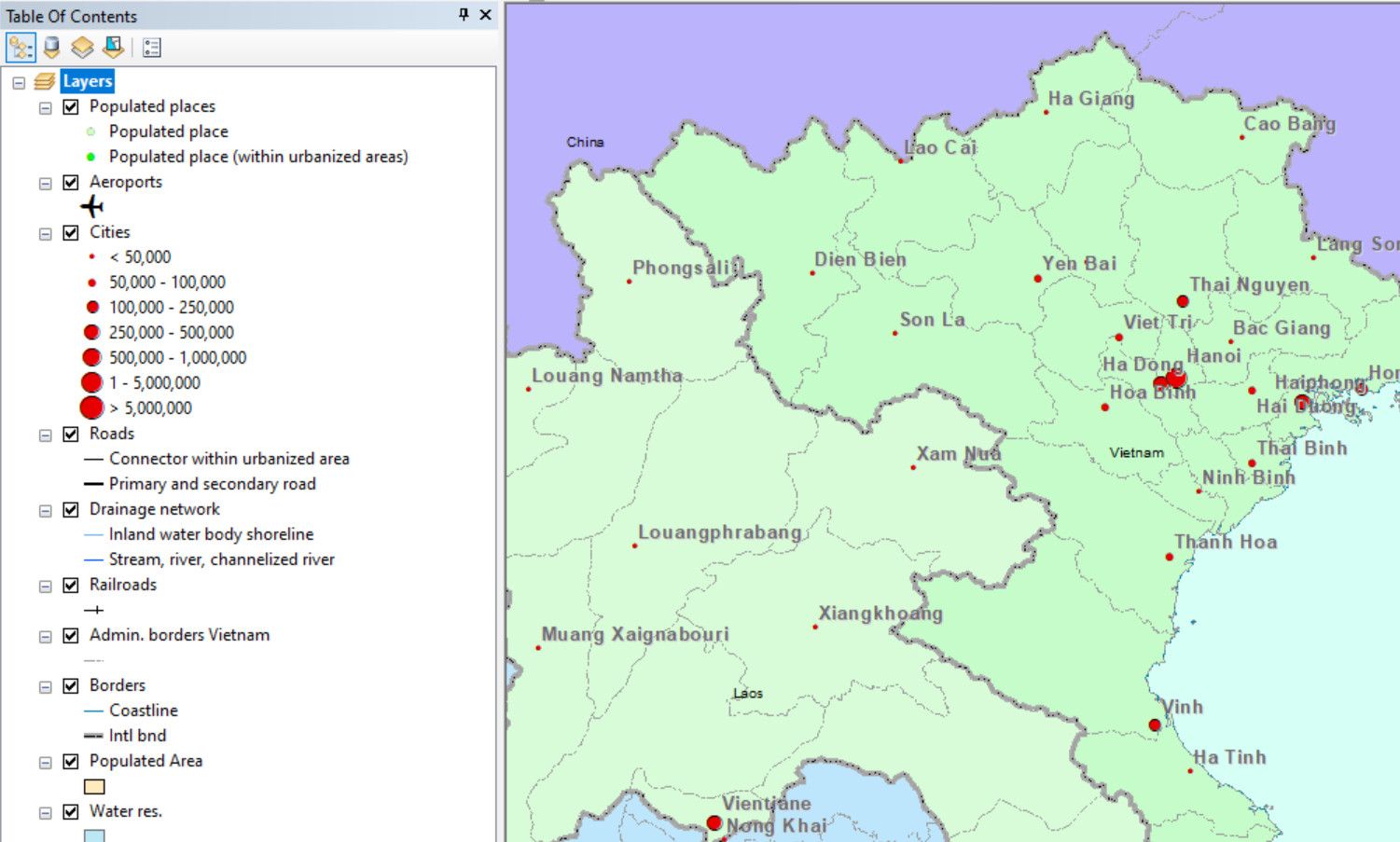Click the airplane symbol under Aeroports layer

coord(92,206)
